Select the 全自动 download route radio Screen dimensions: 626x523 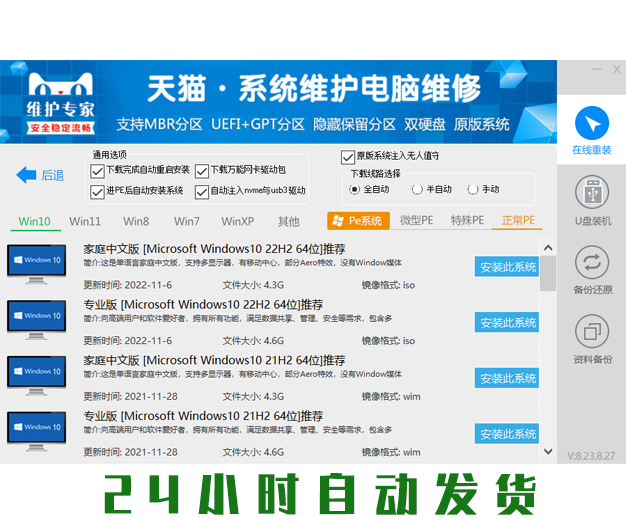(x=354, y=190)
